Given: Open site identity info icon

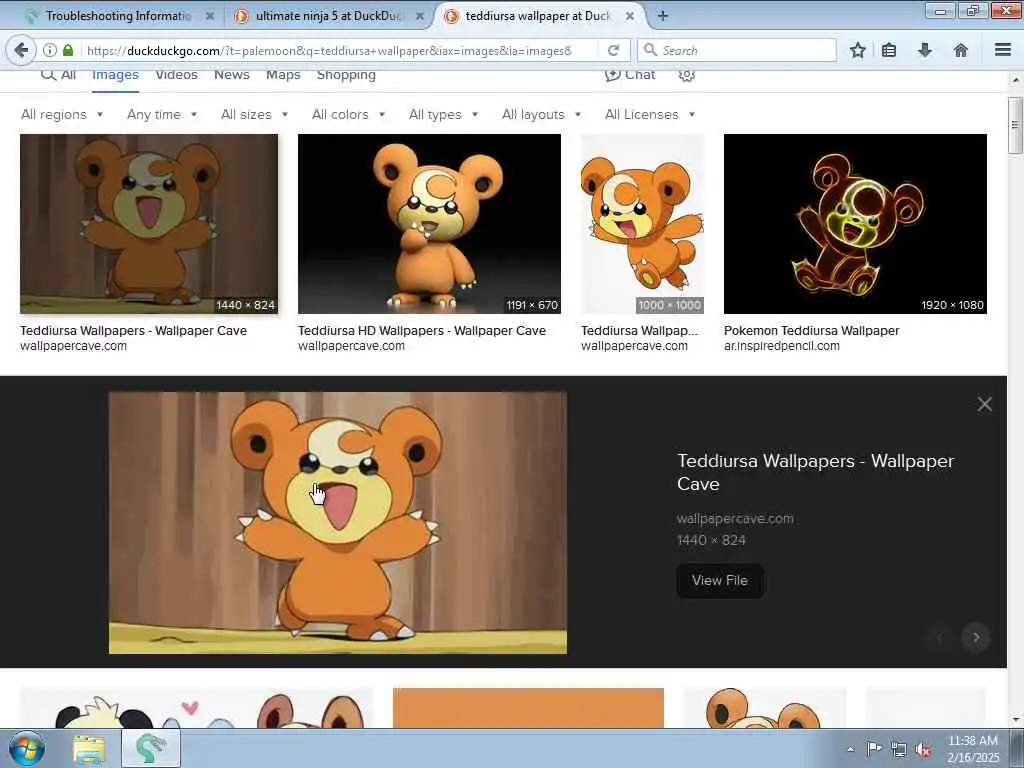Looking at the screenshot, I should [x=50, y=50].
